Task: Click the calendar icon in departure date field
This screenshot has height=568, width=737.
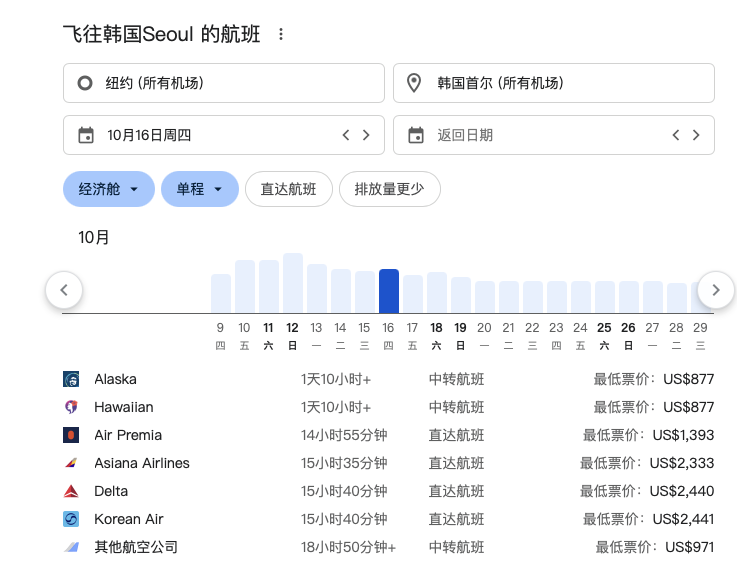Action: coord(86,135)
